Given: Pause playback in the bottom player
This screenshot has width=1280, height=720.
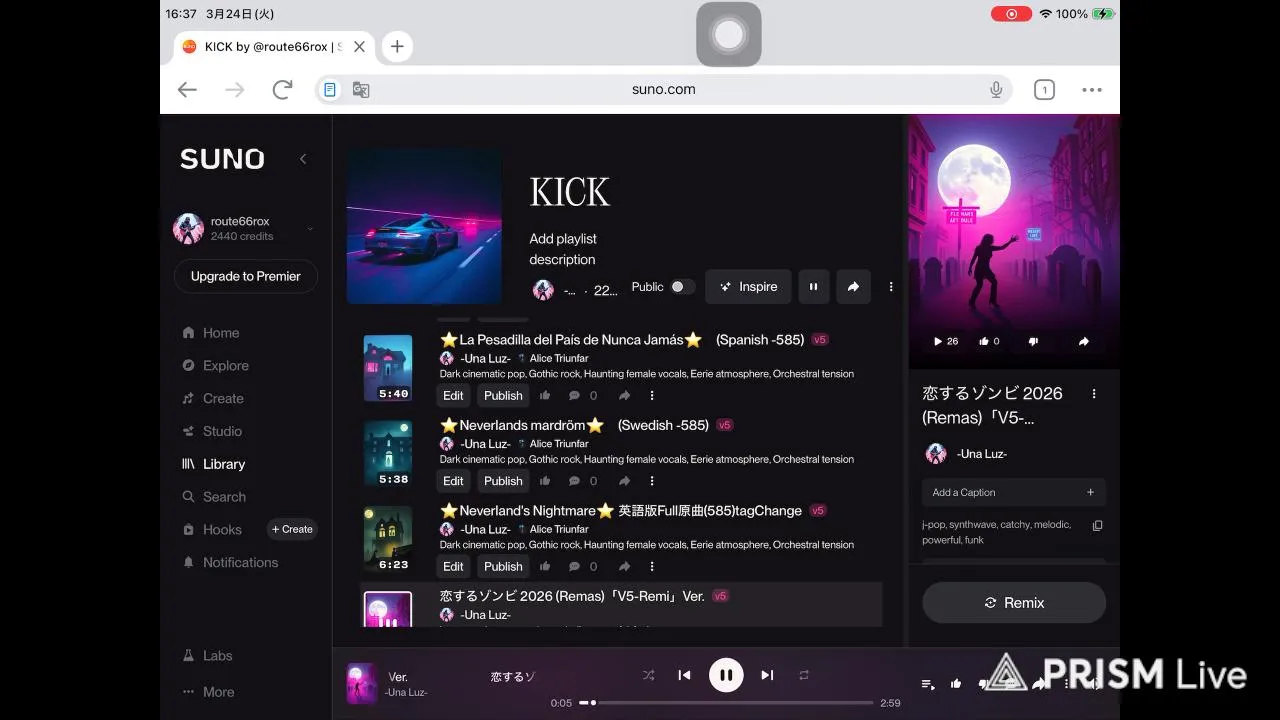Looking at the screenshot, I should point(726,675).
